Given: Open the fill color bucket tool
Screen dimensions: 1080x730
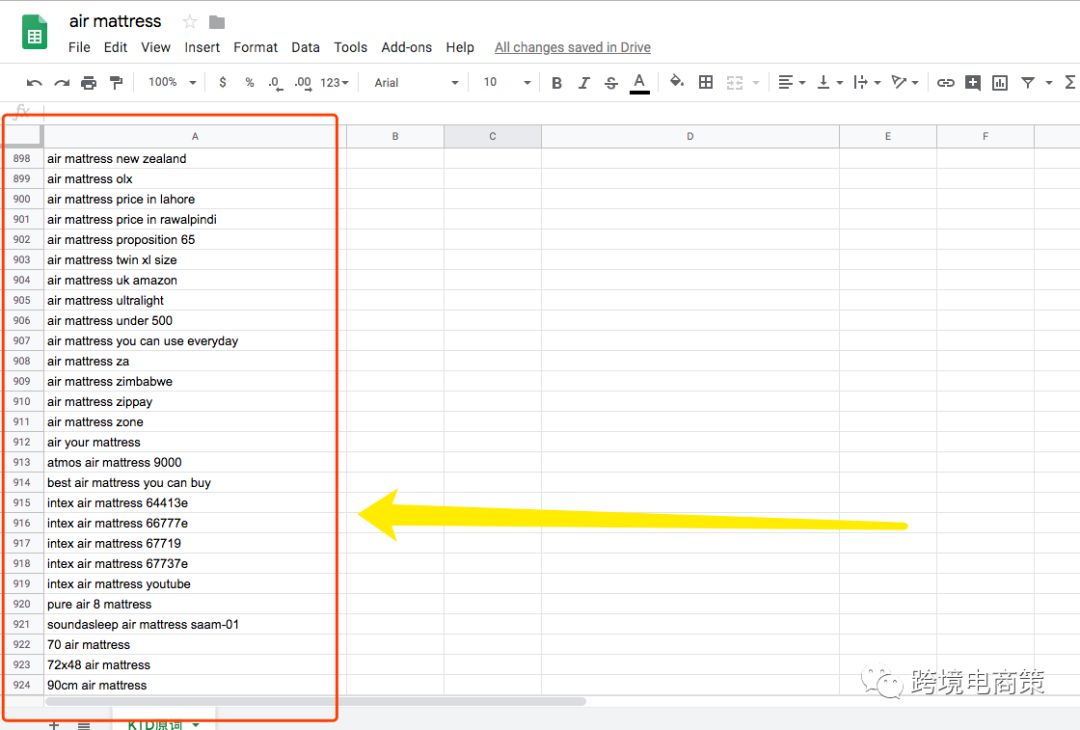Looking at the screenshot, I should pyautogui.click(x=677, y=82).
